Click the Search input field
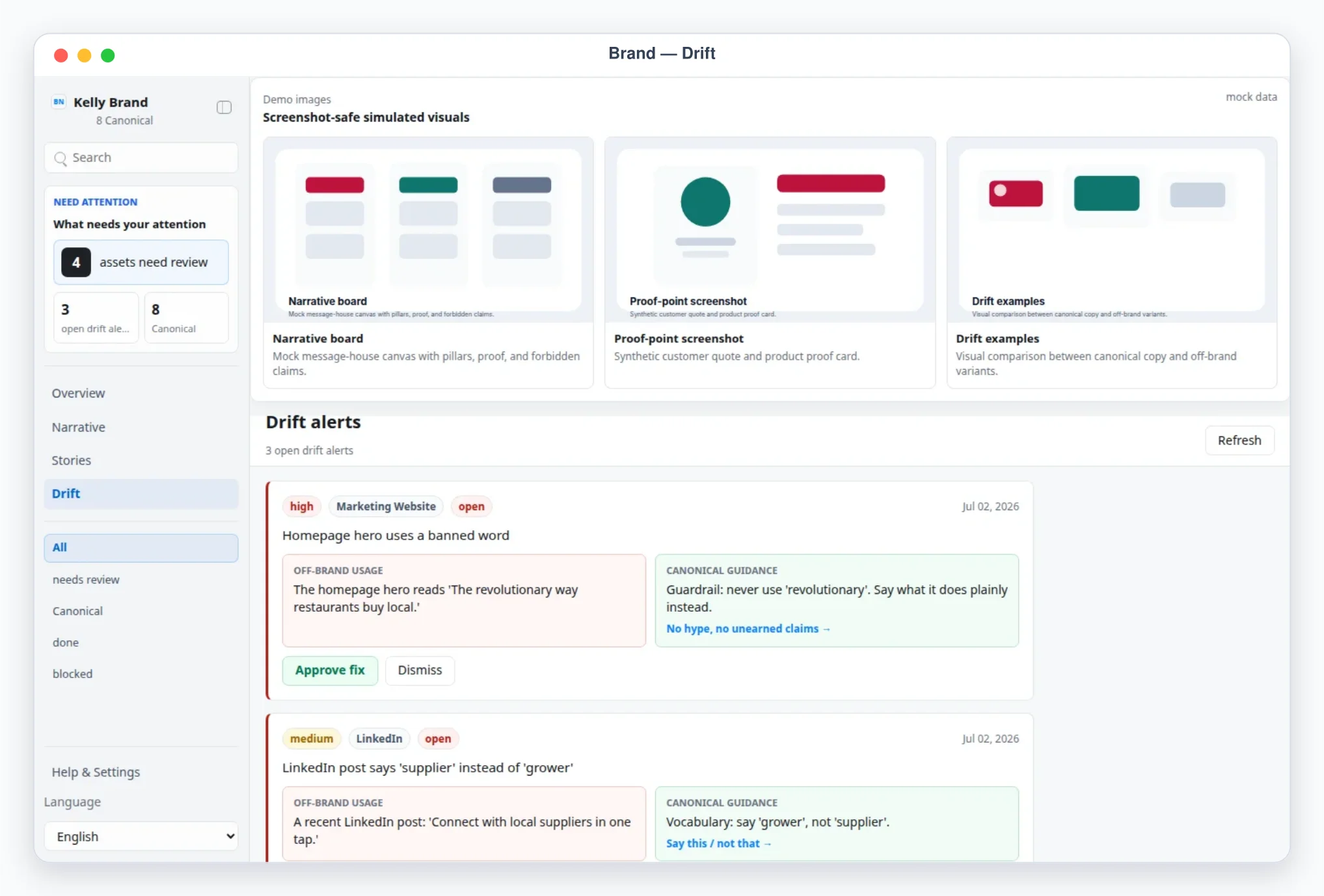The width and height of the screenshot is (1324, 896). pyautogui.click(x=141, y=158)
